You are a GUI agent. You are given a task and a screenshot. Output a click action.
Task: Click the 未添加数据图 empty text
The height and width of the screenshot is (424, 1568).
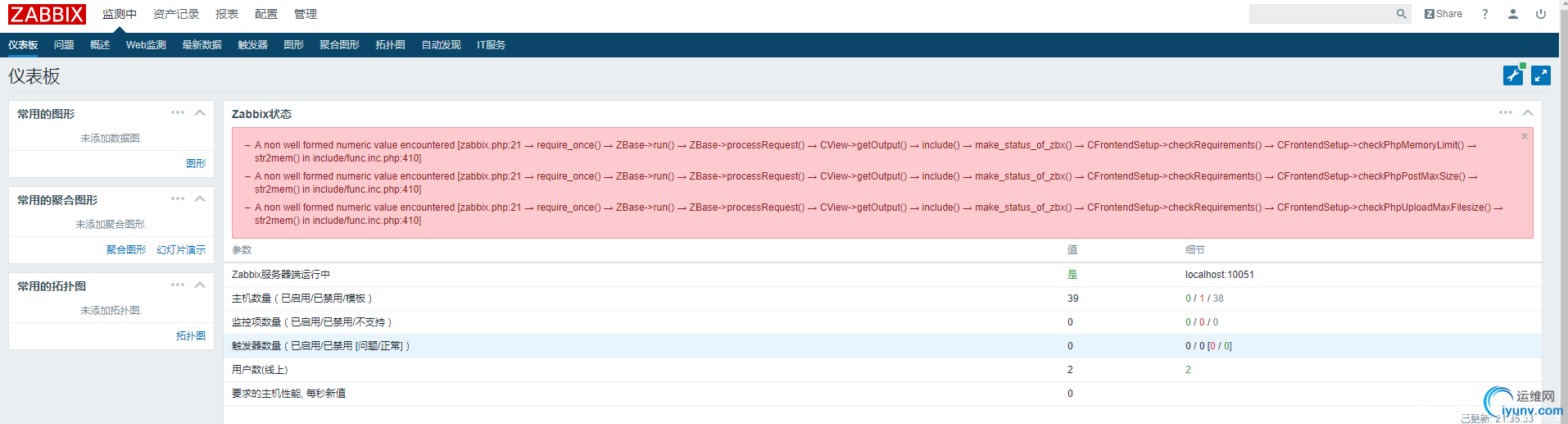[111, 139]
